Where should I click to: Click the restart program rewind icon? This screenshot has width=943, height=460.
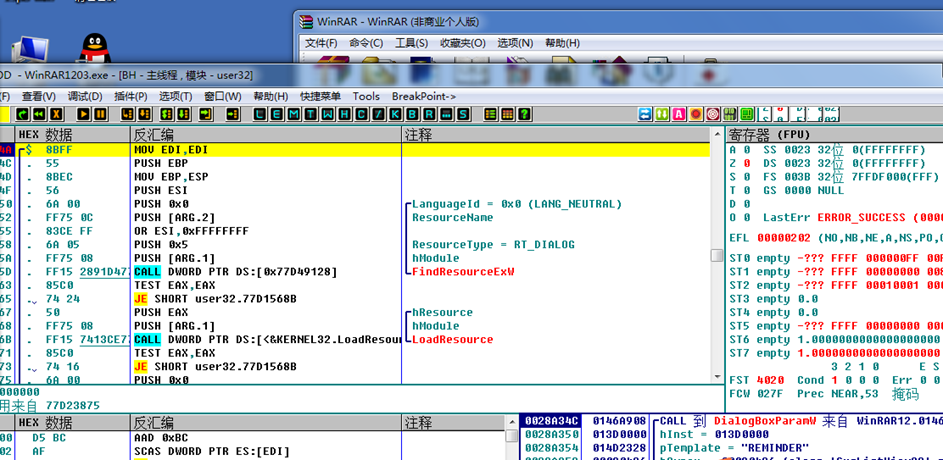pyautogui.click(x=40, y=114)
